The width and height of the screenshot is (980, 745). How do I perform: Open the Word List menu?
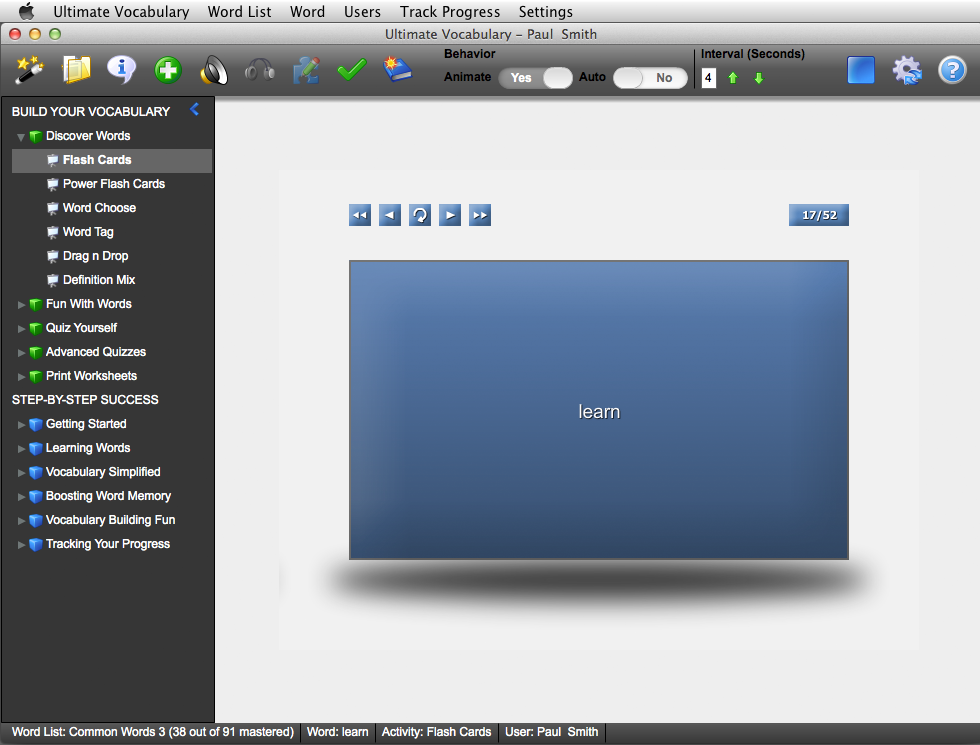point(239,12)
